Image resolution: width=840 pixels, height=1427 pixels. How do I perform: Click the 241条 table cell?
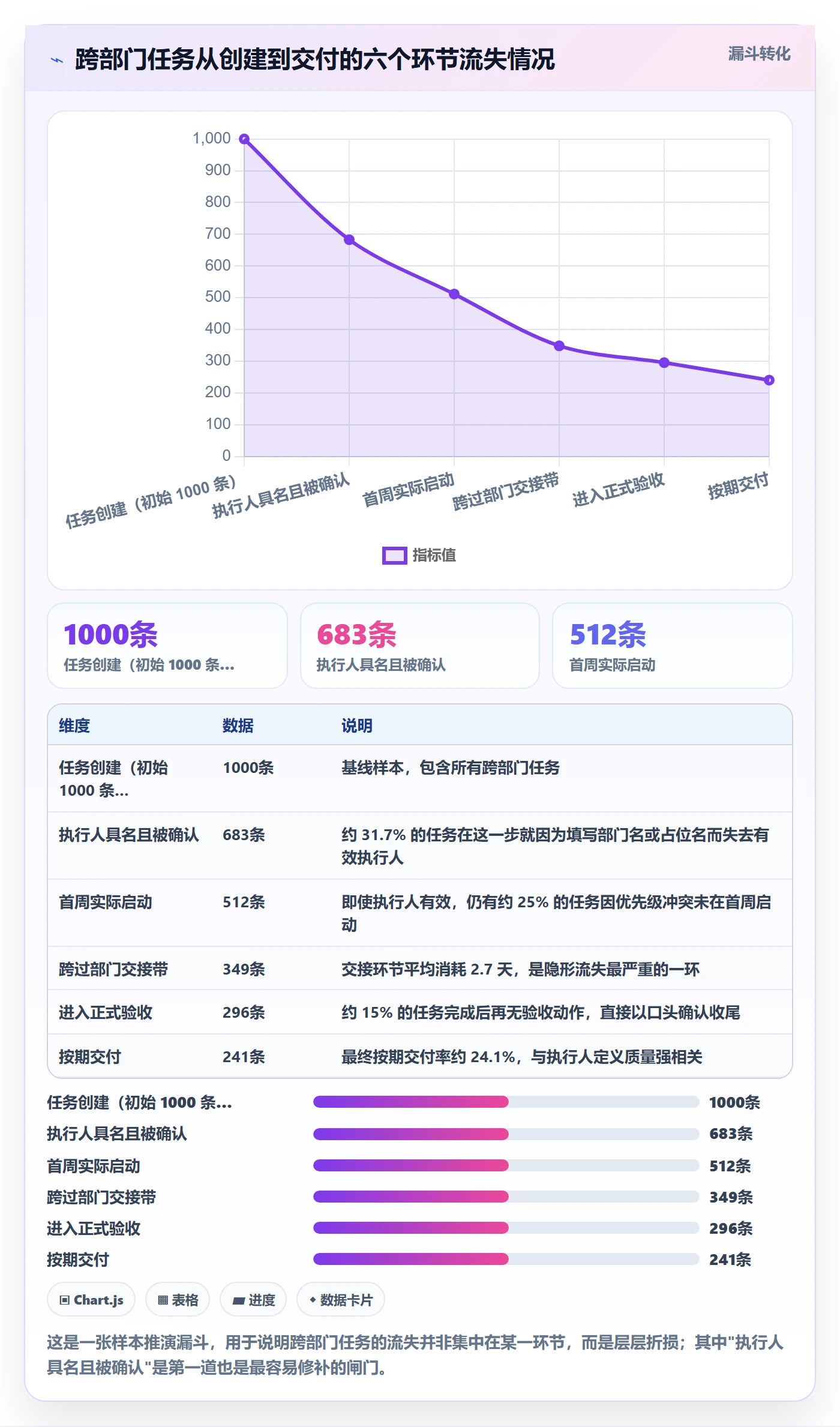point(244,1057)
